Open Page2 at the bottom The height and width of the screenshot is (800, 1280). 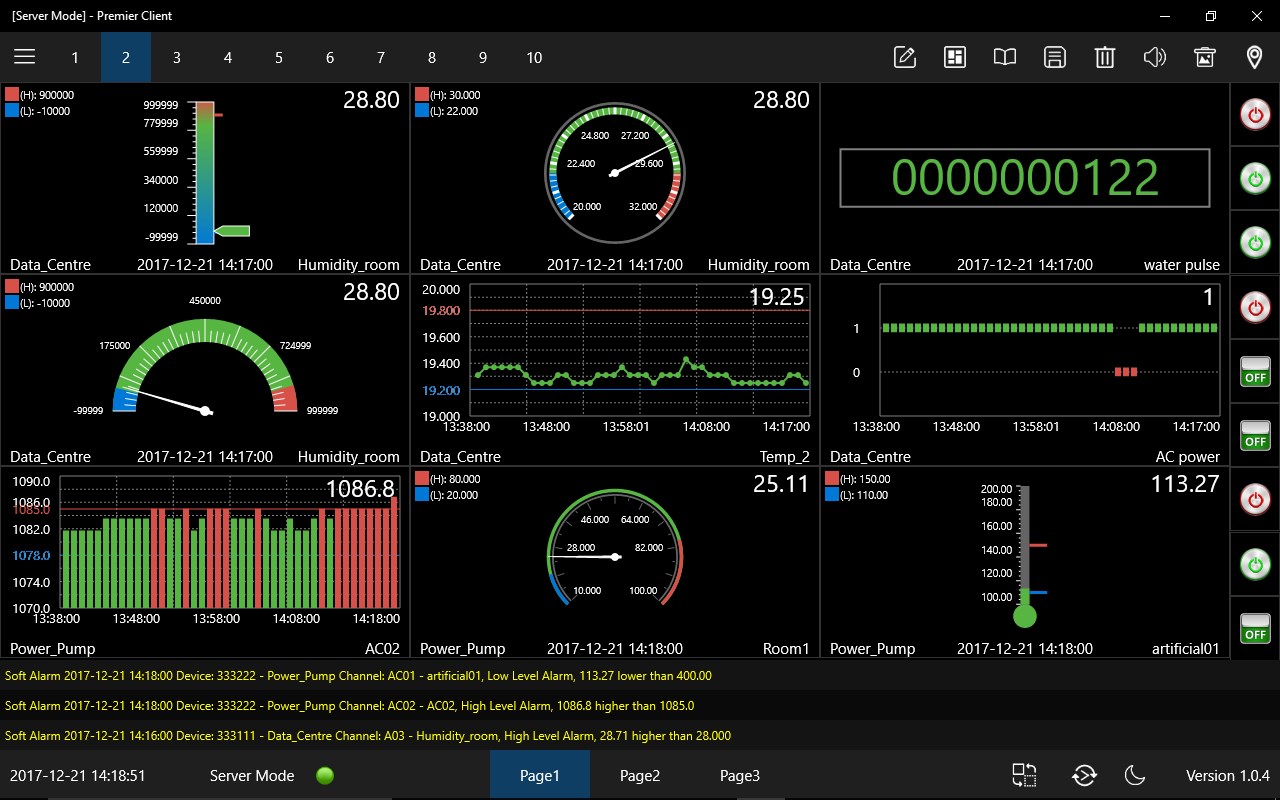tap(640, 775)
